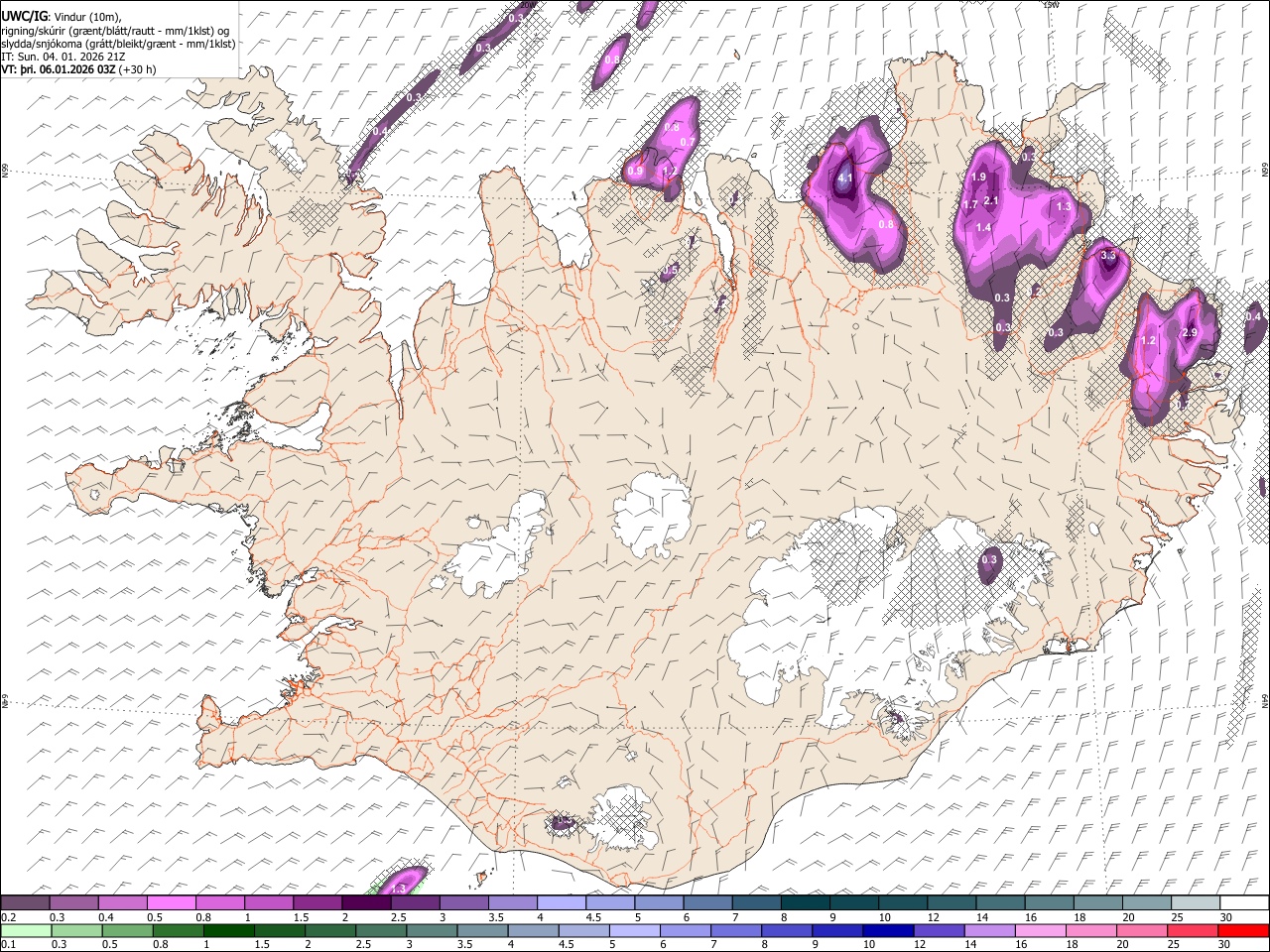The height and width of the screenshot is (952, 1270).
Task: Click the 'IT: Sun. 04. 01. 2026 21Z' line
Action: click(63, 57)
